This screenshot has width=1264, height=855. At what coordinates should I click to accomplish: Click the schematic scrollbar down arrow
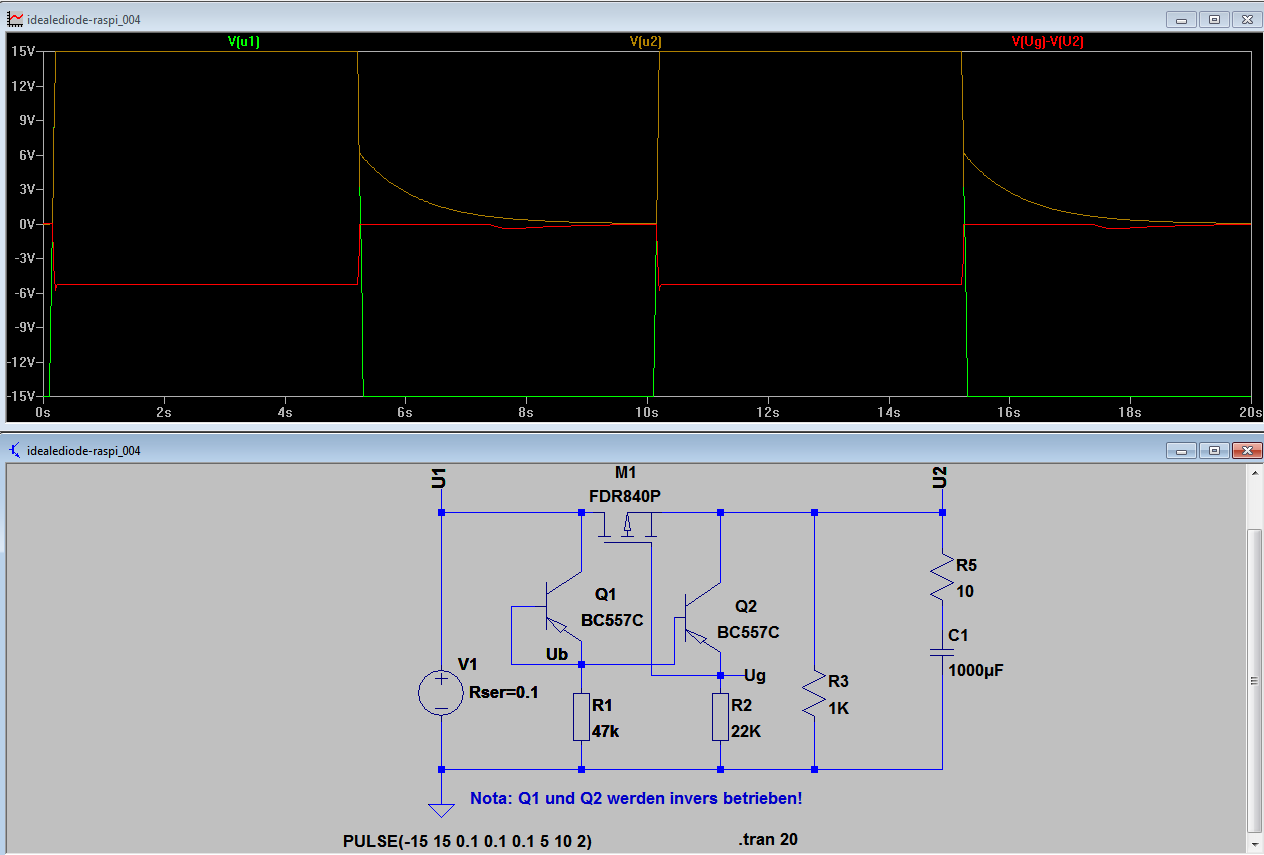point(1256,845)
